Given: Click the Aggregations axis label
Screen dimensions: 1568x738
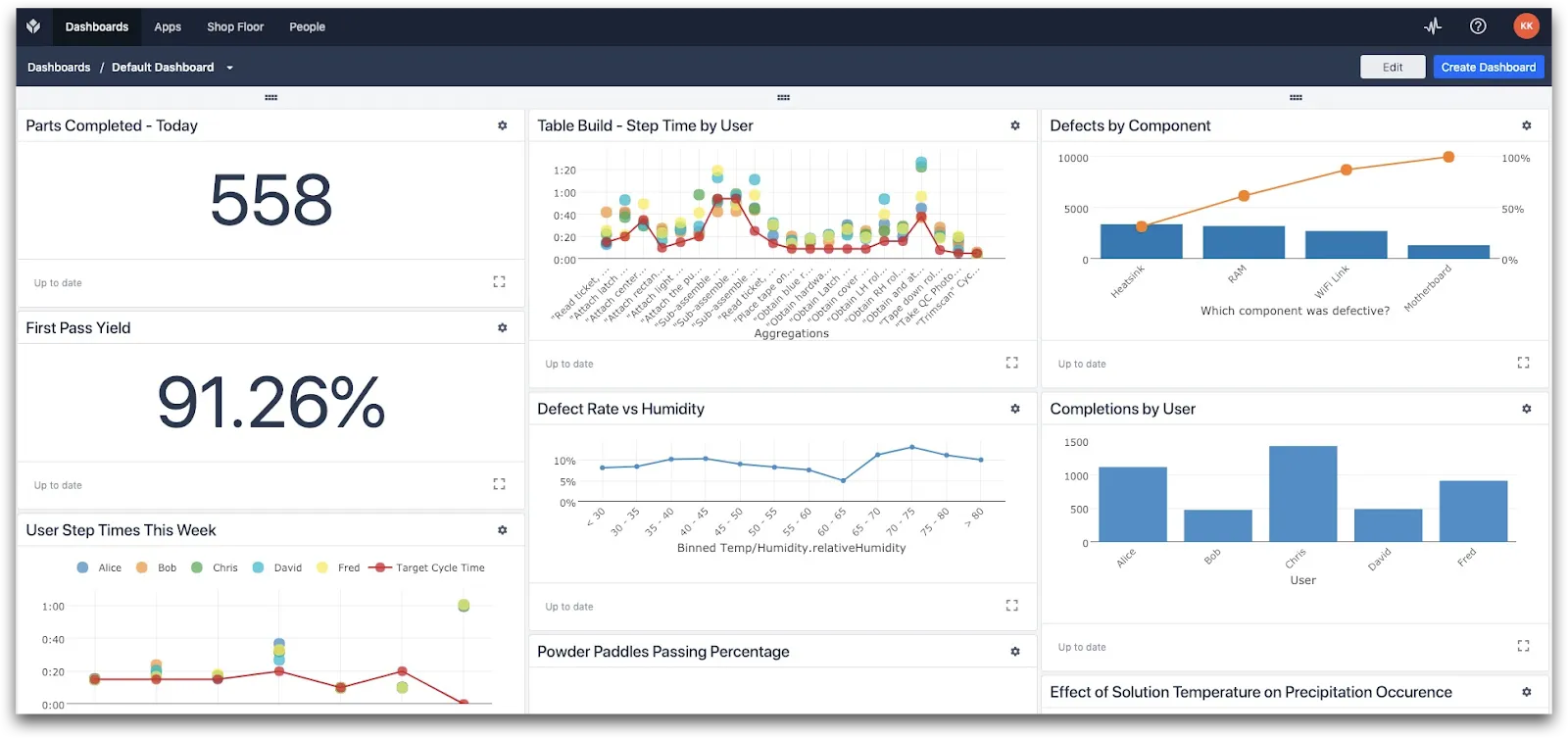Looking at the screenshot, I should (x=791, y=333).
